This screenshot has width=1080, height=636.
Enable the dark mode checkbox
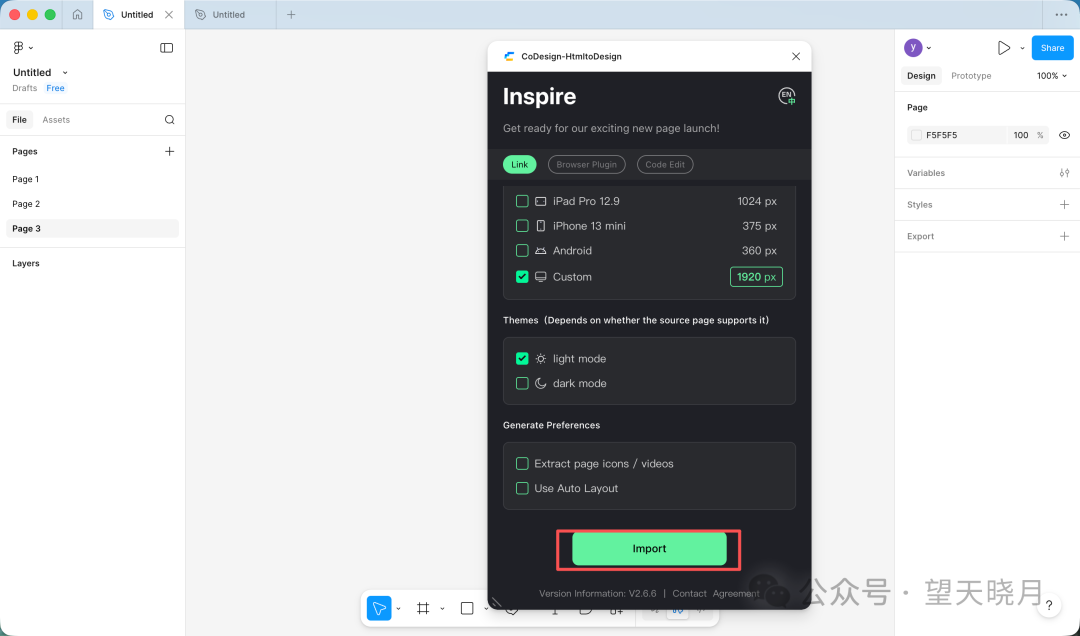coord(522,383)
